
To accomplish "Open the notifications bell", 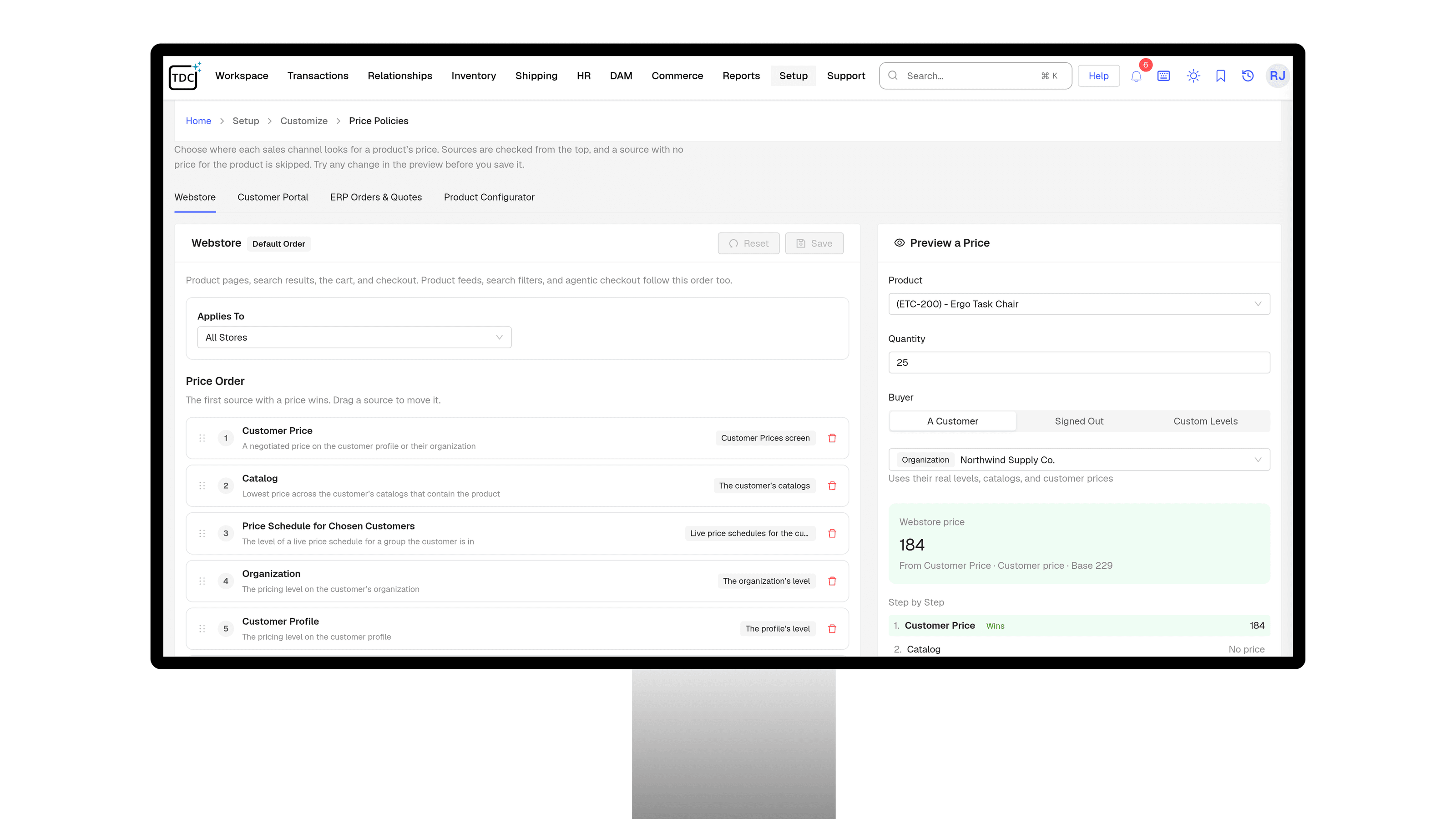I will click(1136, 76).
